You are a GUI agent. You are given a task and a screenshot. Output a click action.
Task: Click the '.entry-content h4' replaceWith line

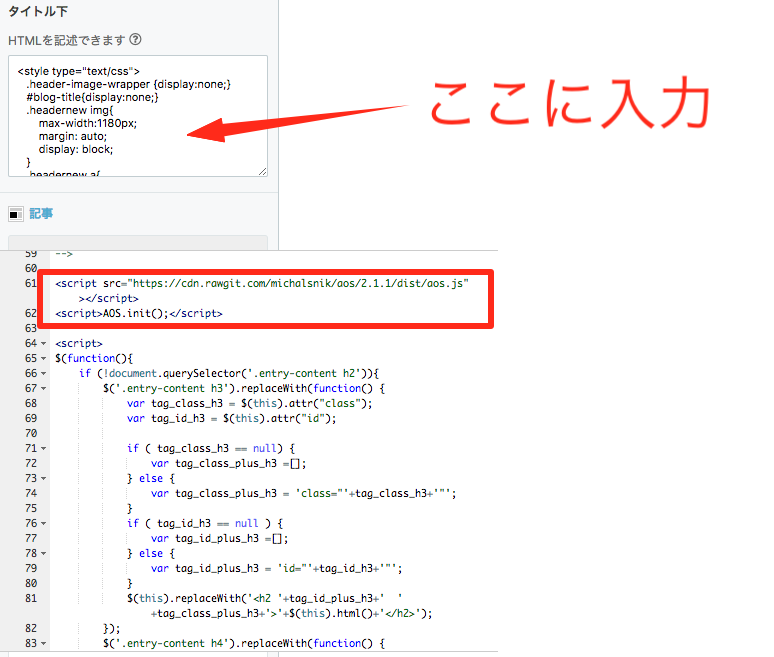pyautogui.click(x=244, y=643)
